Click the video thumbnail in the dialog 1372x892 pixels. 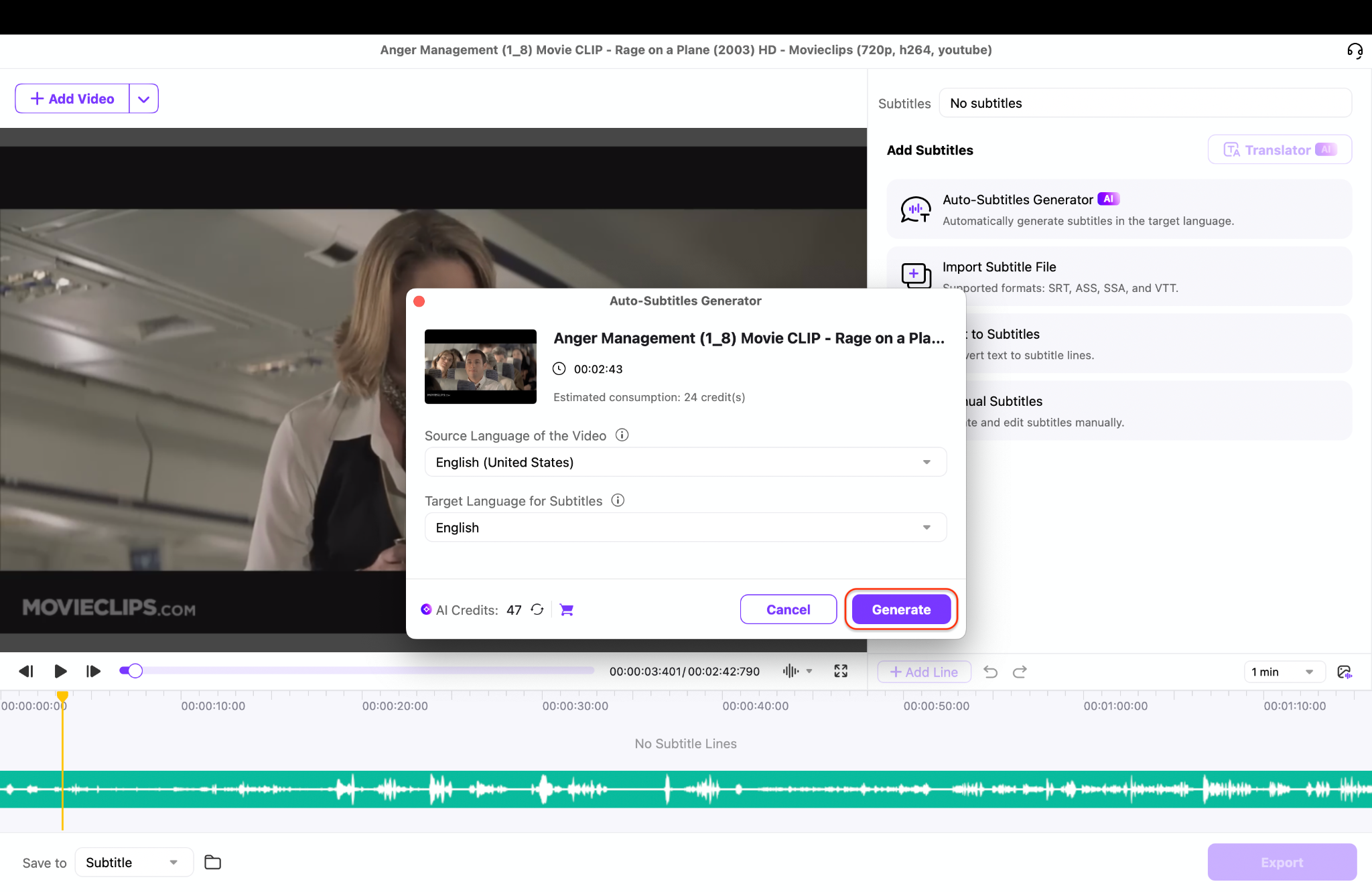pyautogui.click(x=480, y=366)
